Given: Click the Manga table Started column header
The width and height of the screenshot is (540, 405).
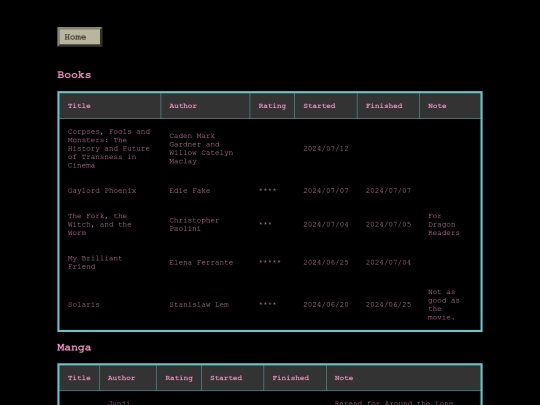Looking at the screenshot, I should coord(232,378).
